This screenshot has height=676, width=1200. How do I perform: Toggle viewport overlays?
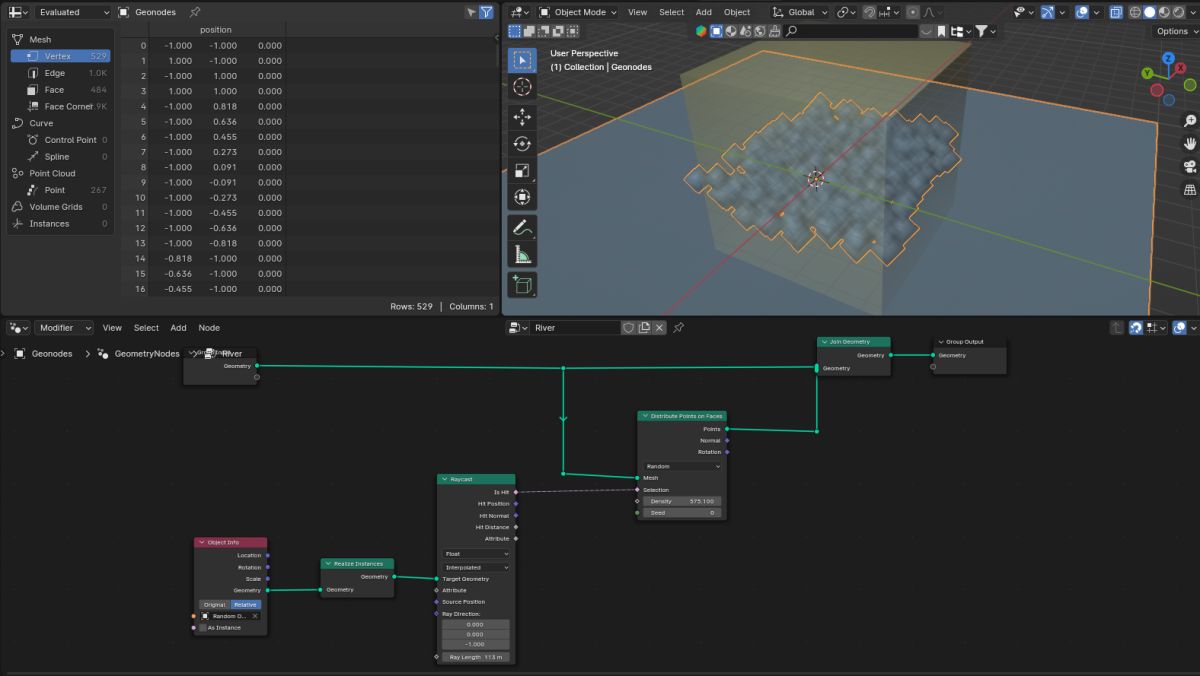point(1082,12)
